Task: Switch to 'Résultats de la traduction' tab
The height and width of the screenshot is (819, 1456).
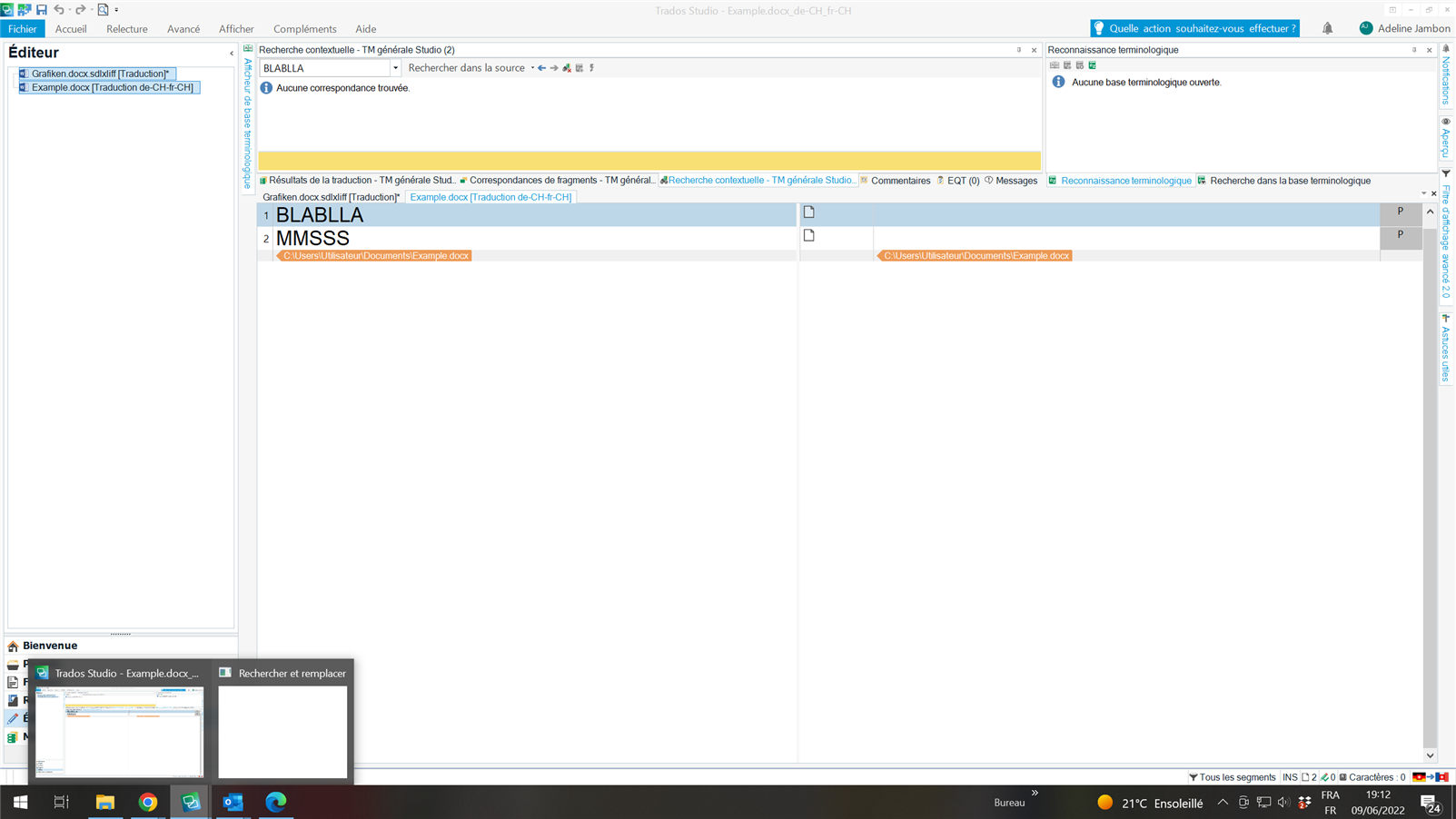Action: (x=357, y=181)
